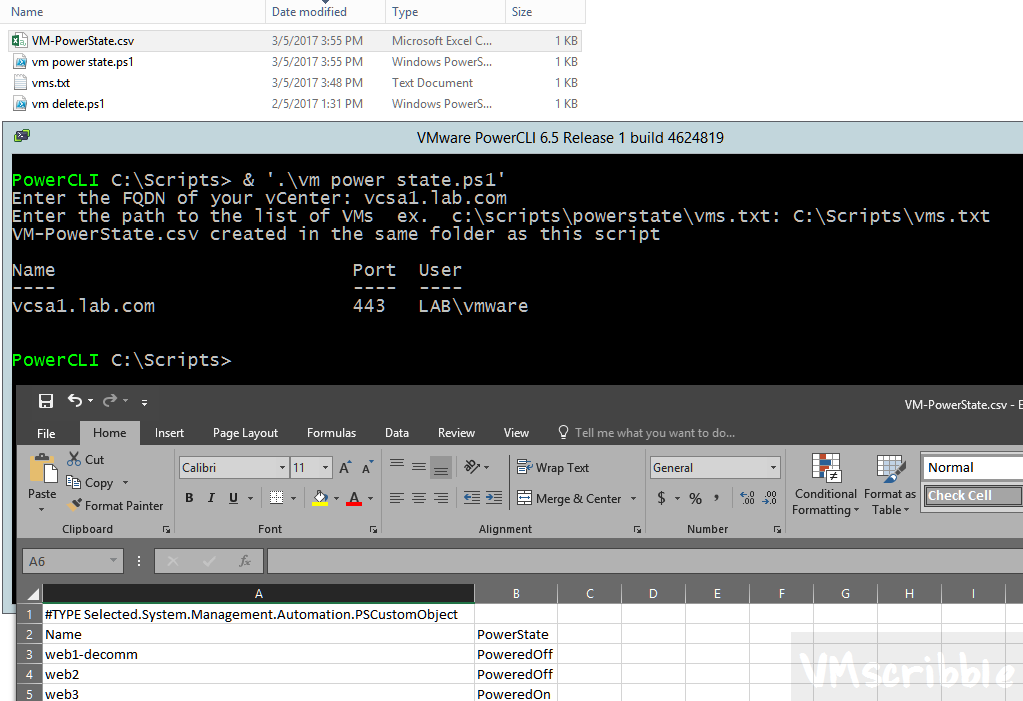Click the Comma Style icon

pyautogui.click(x=716, y=499)
